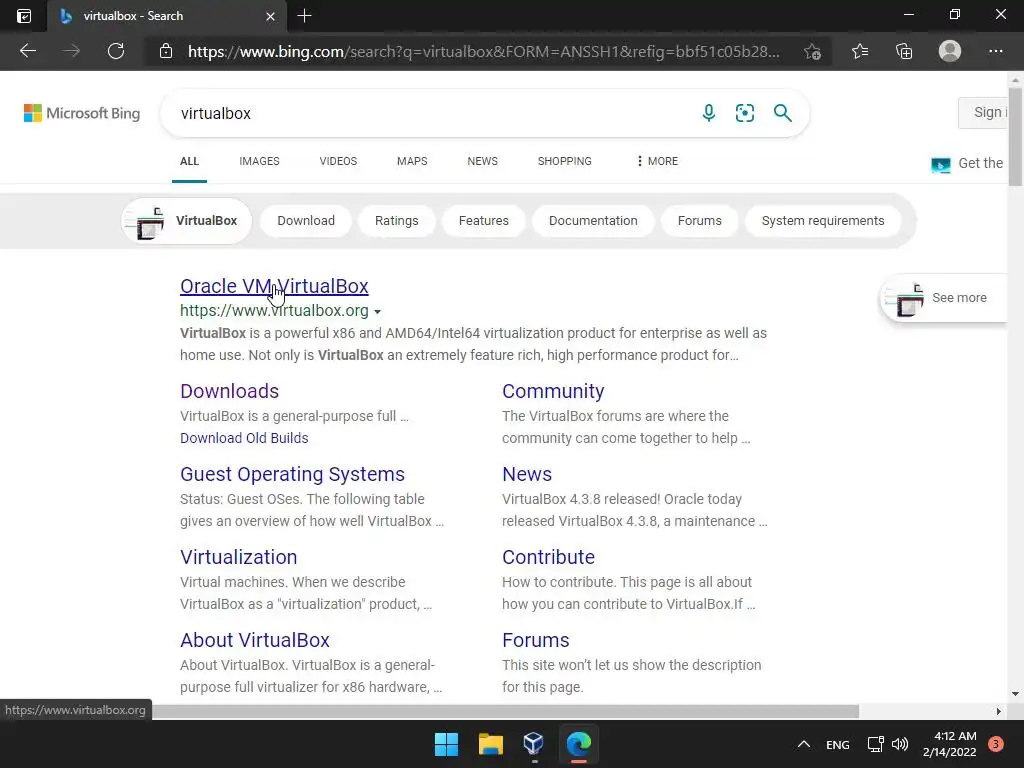Open the Windows Start menu
The image size is (1024, 768).
(x=447, y=744)
